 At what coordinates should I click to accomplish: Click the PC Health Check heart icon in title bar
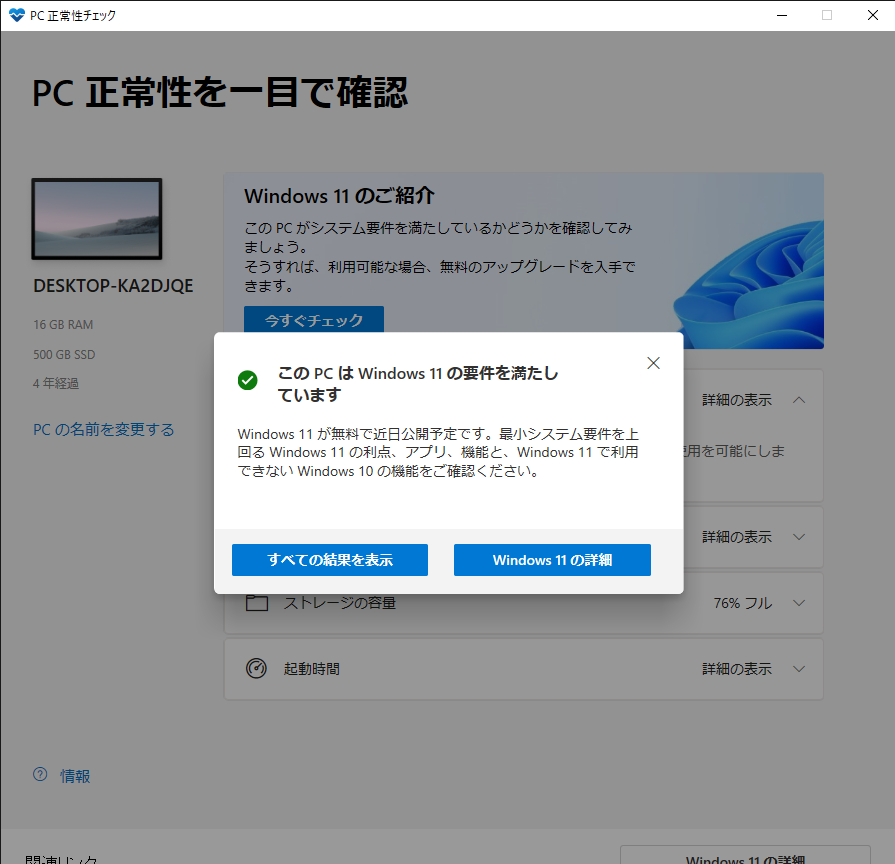click(x=15, y=15)
